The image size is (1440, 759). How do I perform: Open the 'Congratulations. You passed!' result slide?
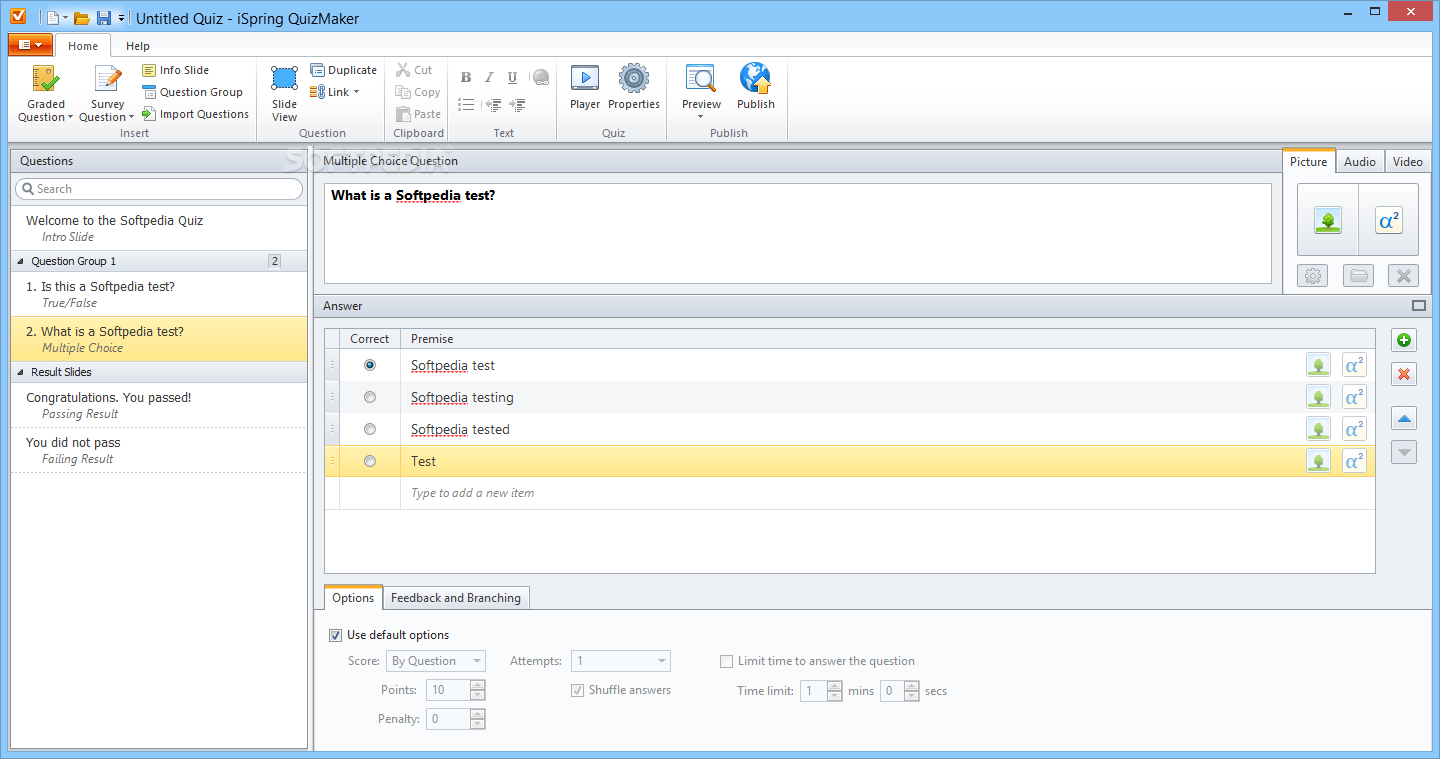click(x=159, y=405)
